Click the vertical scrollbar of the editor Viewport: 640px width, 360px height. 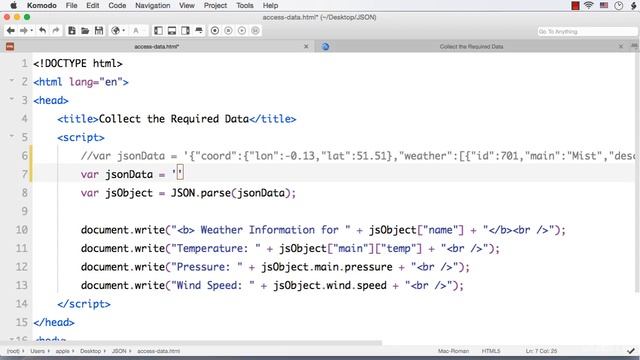click(637, 173)
